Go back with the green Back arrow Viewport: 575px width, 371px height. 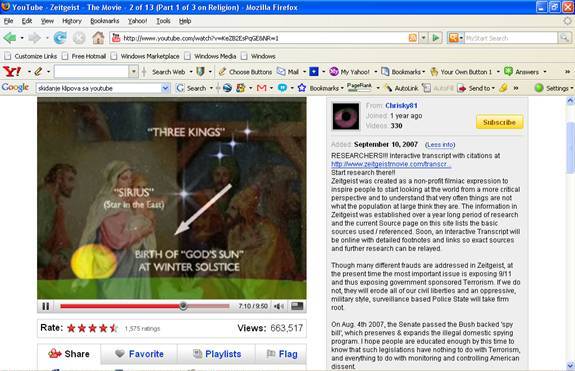click(x=10, y=38)
